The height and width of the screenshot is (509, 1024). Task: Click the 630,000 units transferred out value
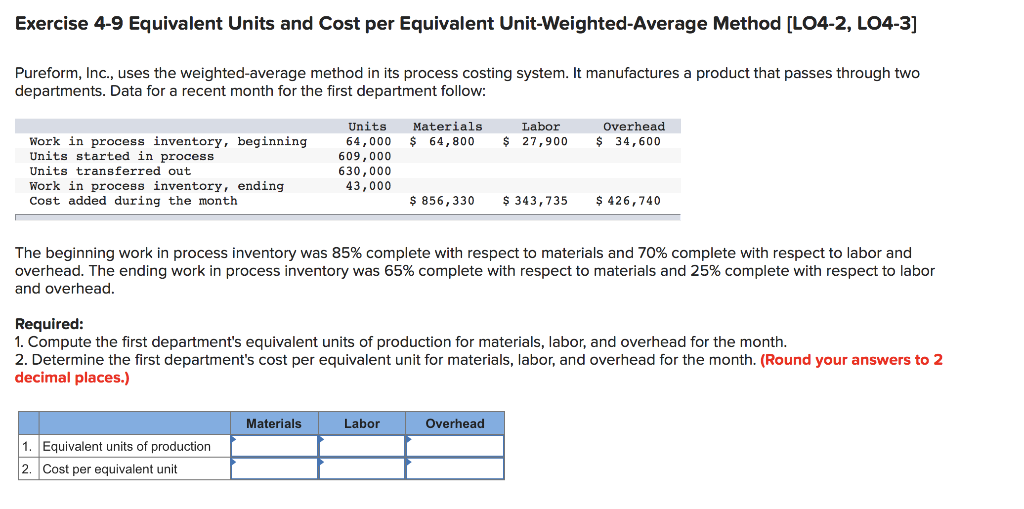tap(365, 171)
